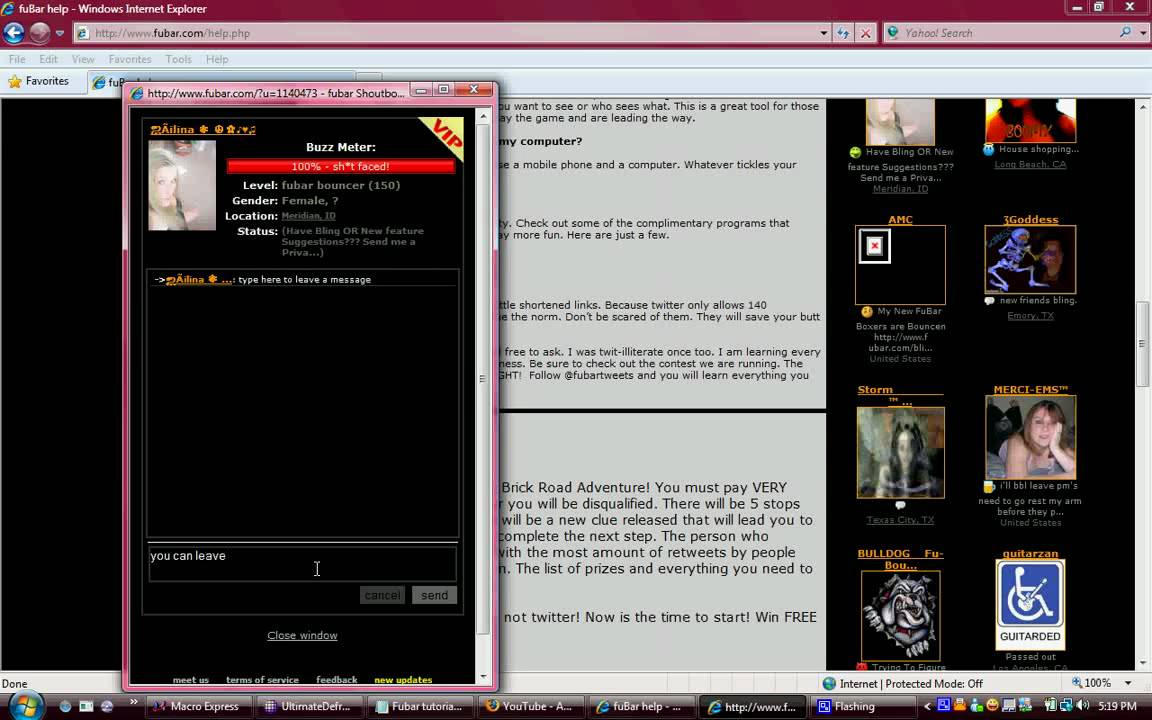Expand quick launch overflow chevron

133,702
